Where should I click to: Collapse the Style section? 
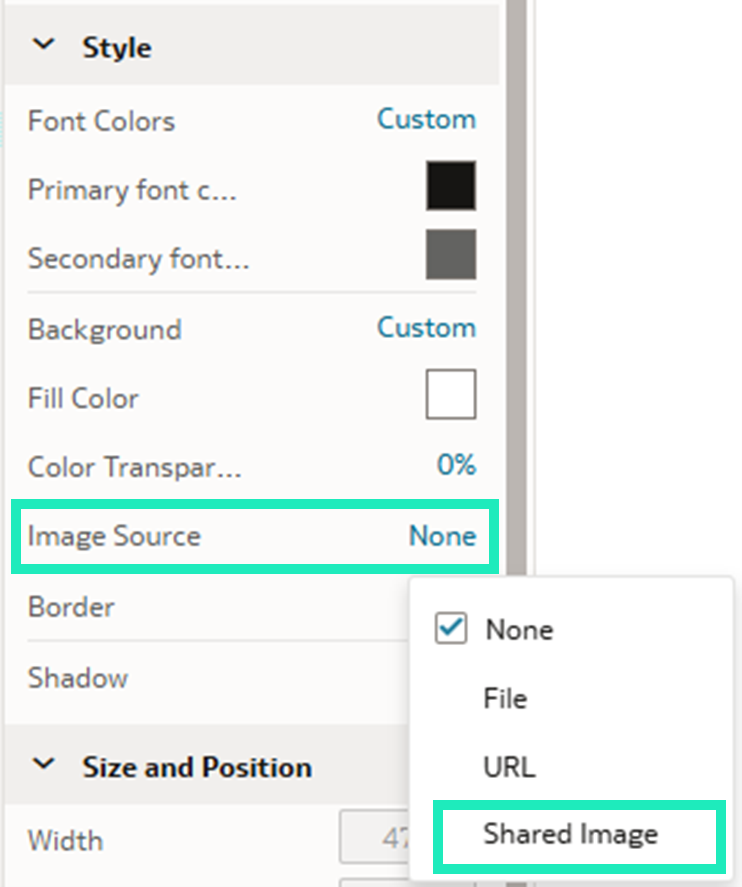[44, 45]
